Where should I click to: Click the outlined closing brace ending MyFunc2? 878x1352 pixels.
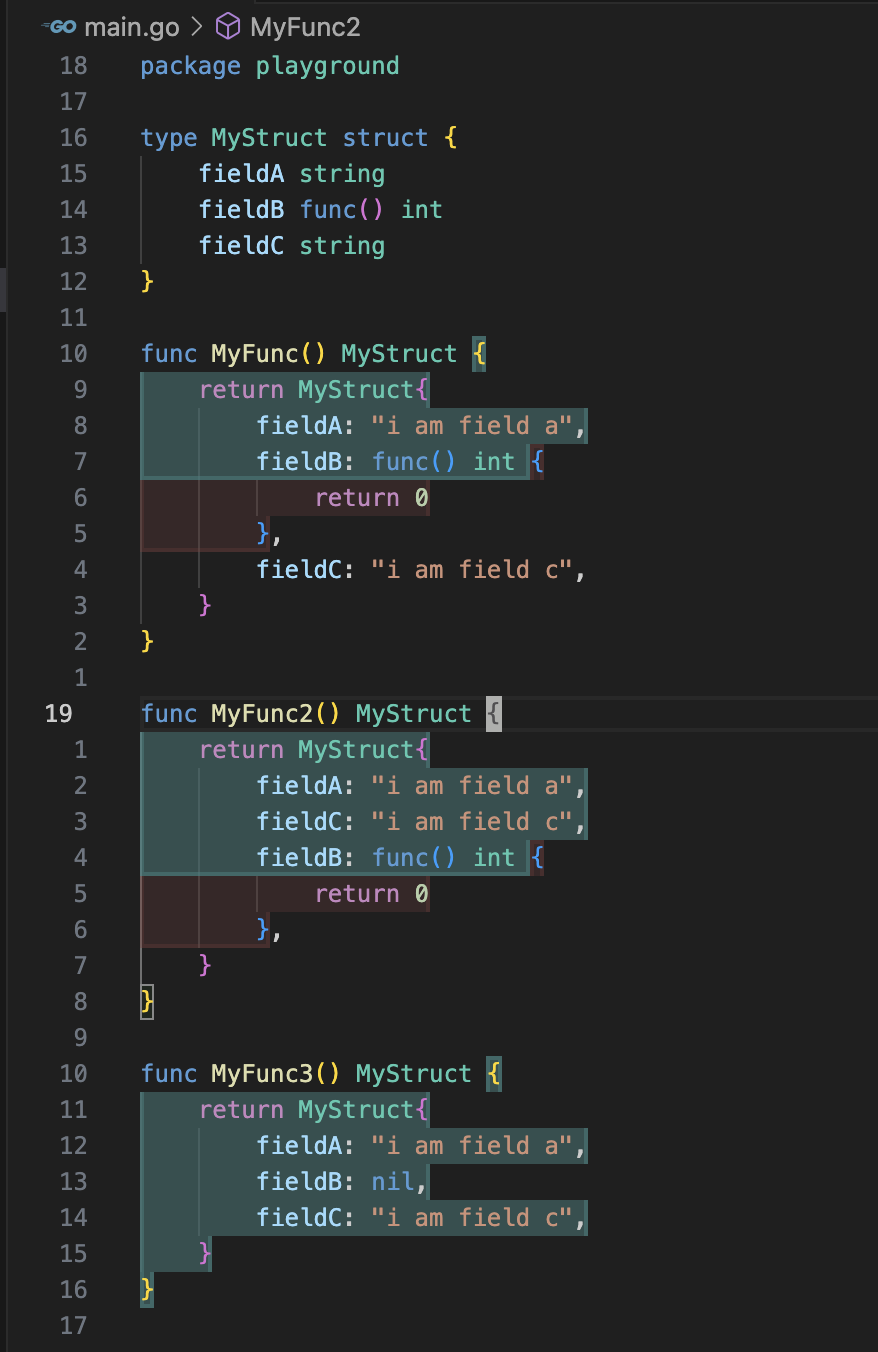(147, 1002)
